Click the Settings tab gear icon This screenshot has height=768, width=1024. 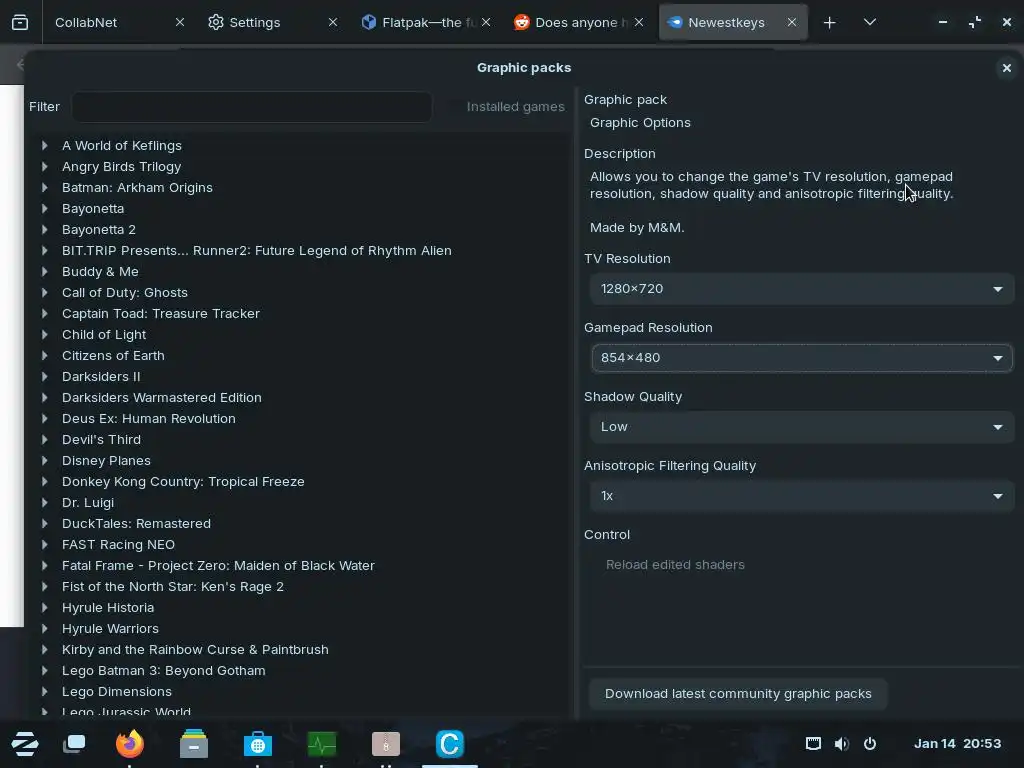click(216, 22)
